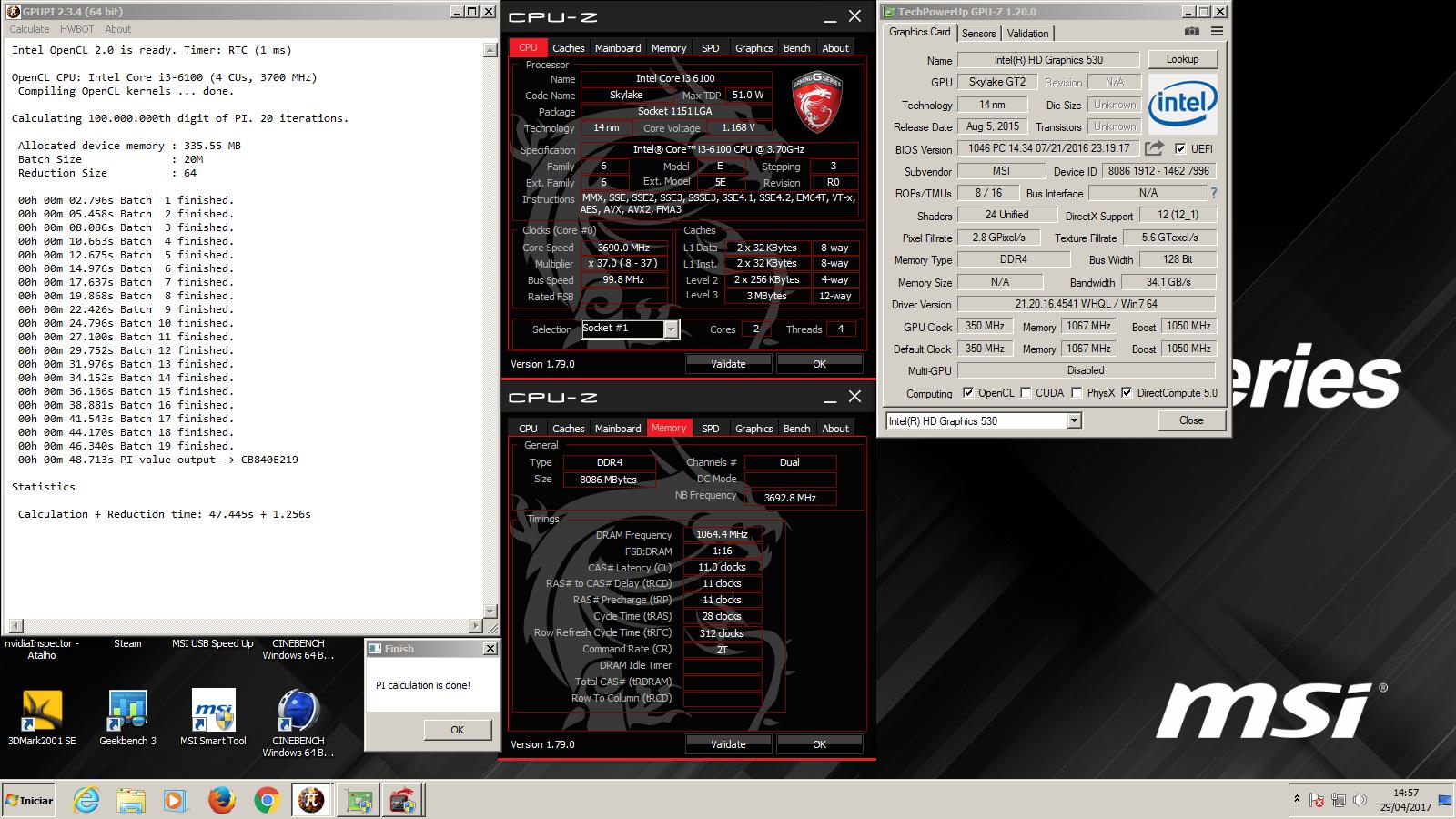This screenshot has height=819, width=1456.
Task: Toggle the CUDA computing checkbox
Action: pos(1026,393)
